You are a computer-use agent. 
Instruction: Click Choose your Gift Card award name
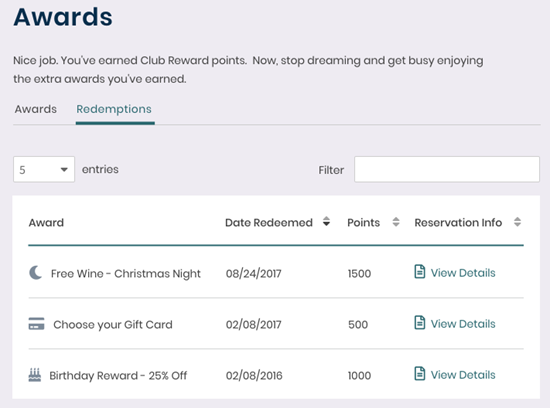(113, 325)
